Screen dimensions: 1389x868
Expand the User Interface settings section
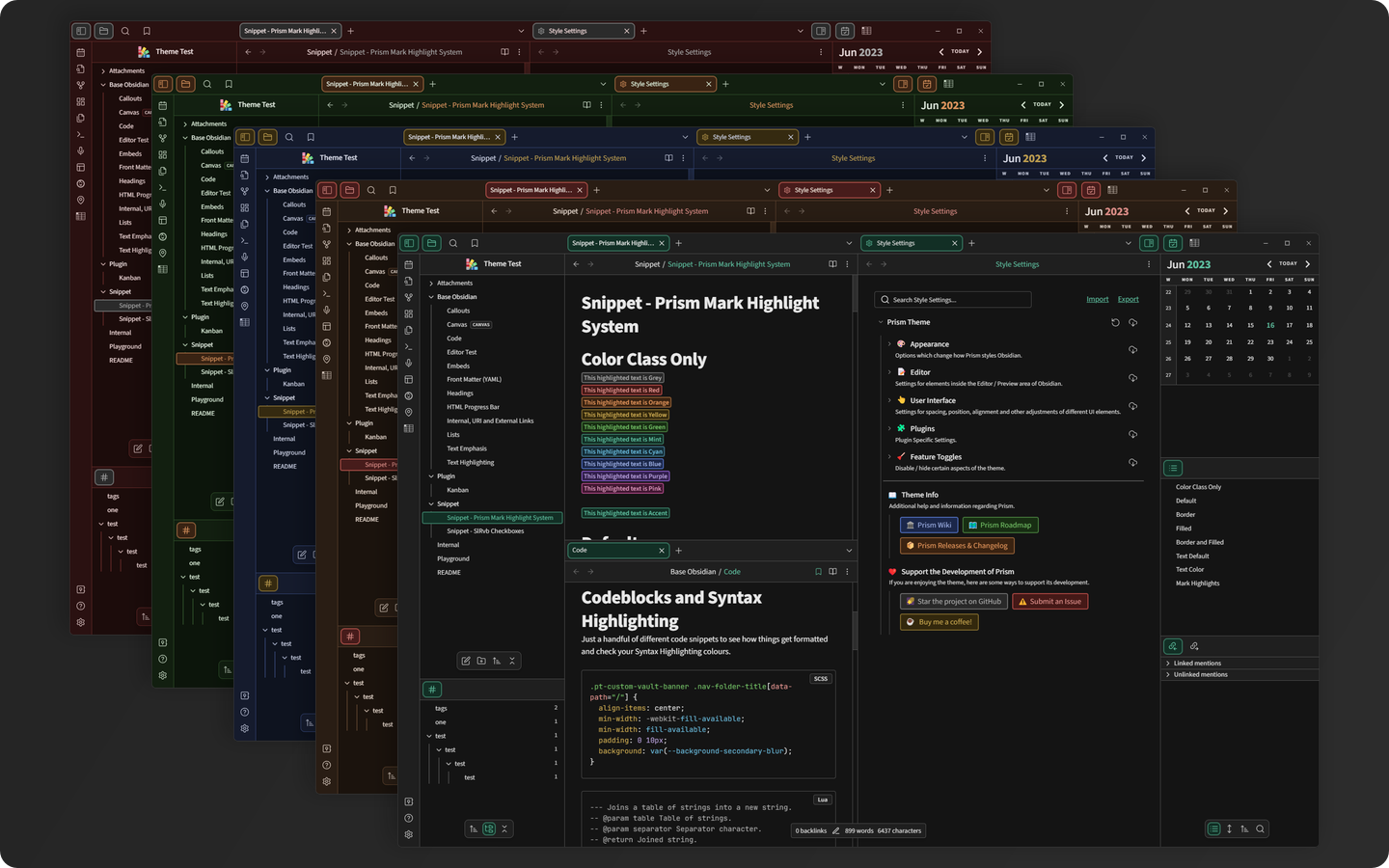889,400
